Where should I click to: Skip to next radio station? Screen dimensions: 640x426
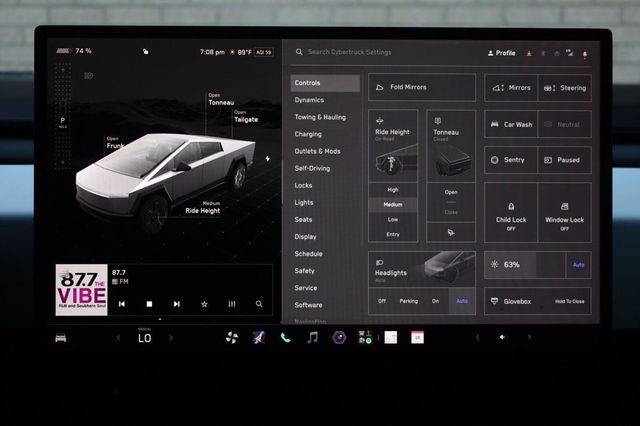(177, 304)
